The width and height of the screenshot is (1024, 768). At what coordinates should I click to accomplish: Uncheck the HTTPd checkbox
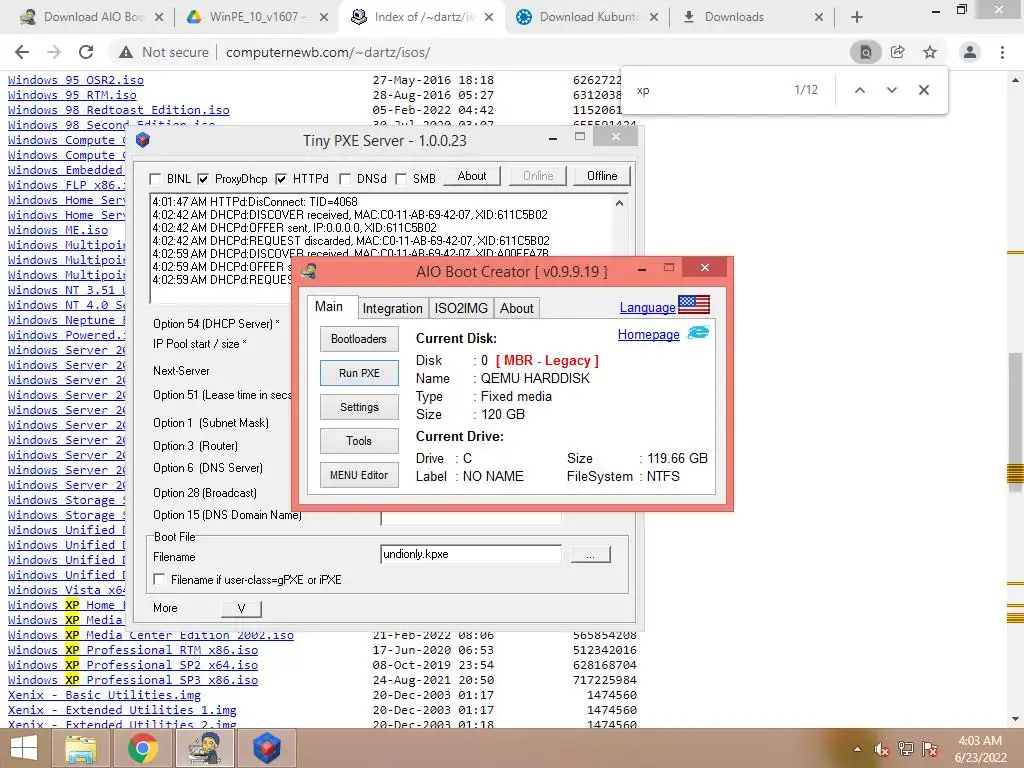pyautogui.click(x=281, y=179)
